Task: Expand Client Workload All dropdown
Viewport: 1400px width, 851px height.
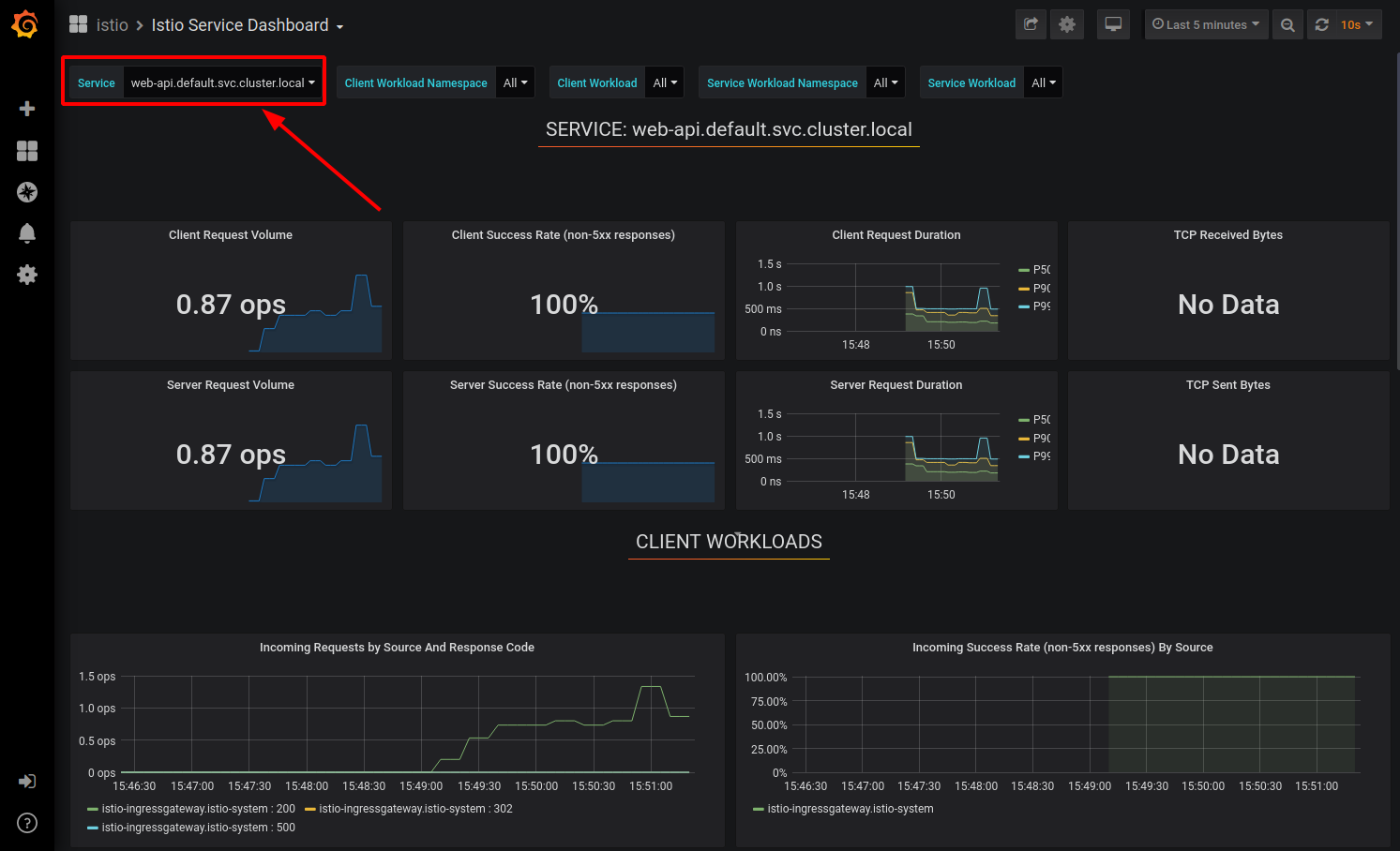Action: click(x=665, y=82)
